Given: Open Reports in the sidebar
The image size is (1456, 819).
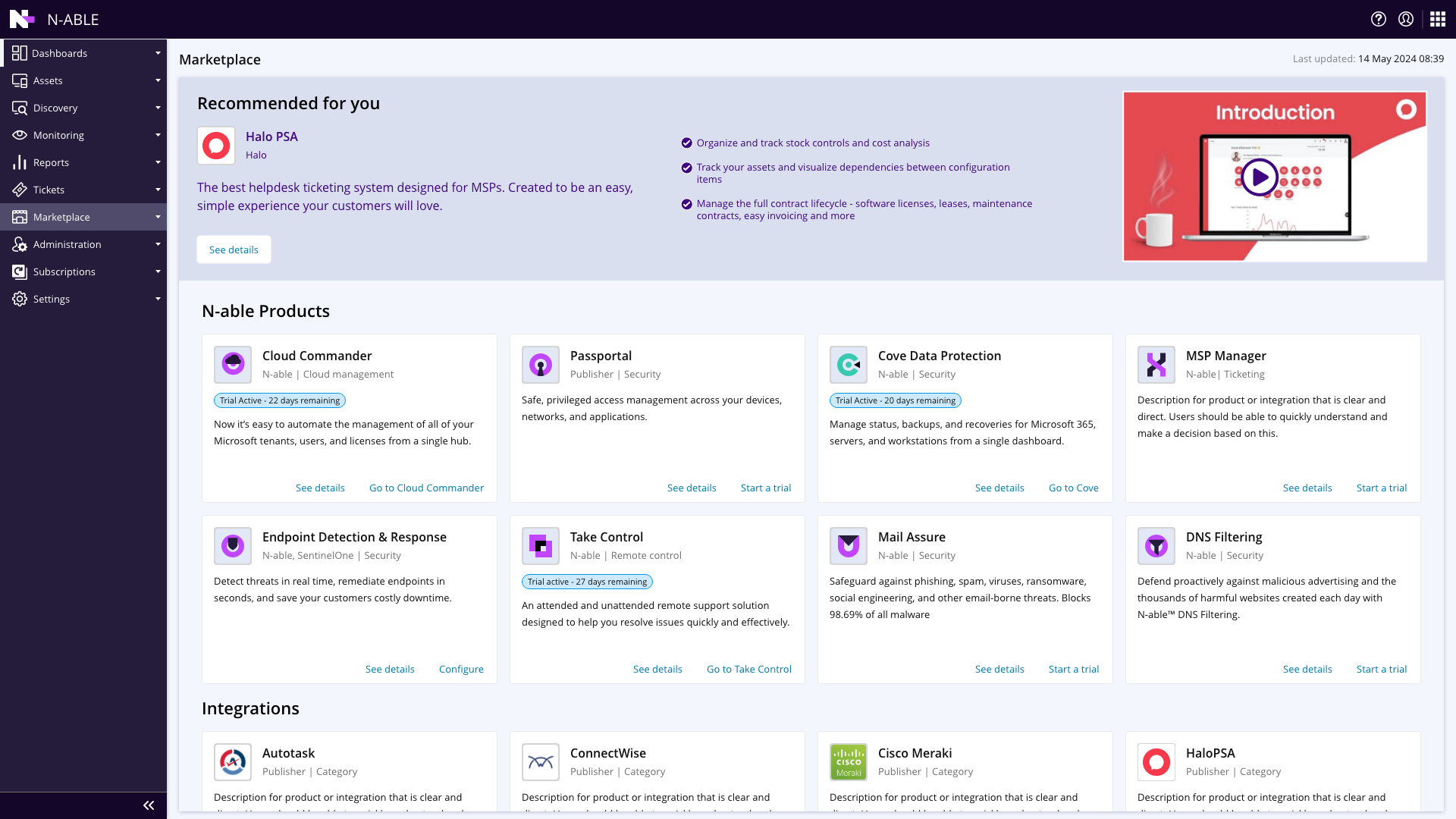Looking at the screenshot, I should 83,162.
